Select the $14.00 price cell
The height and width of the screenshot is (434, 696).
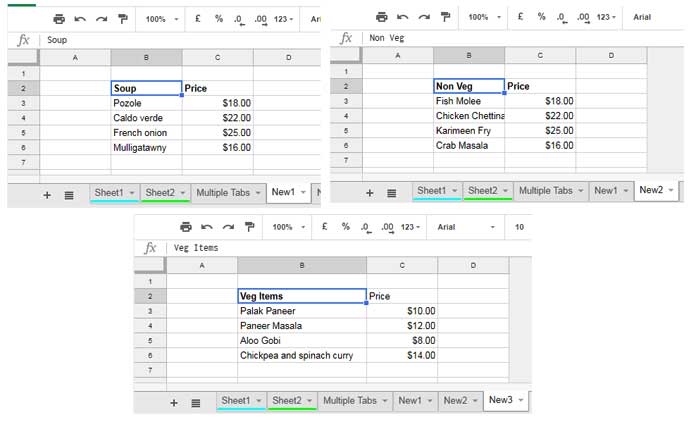402,355
